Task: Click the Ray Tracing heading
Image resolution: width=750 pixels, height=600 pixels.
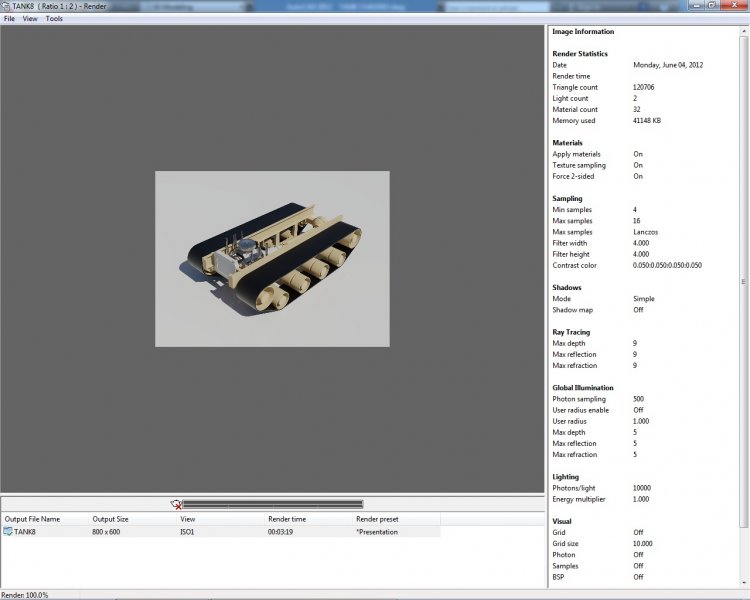Action: click(x=571, y=332)
